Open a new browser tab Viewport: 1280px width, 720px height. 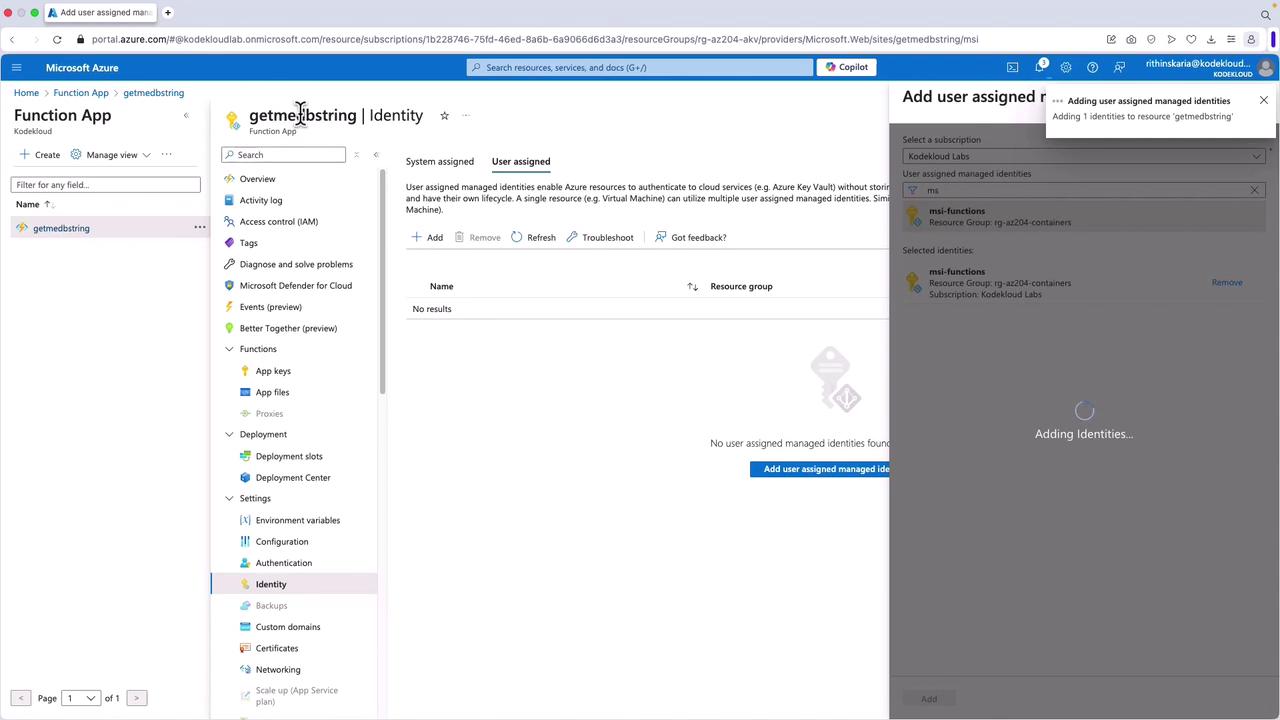coord(168,13)
